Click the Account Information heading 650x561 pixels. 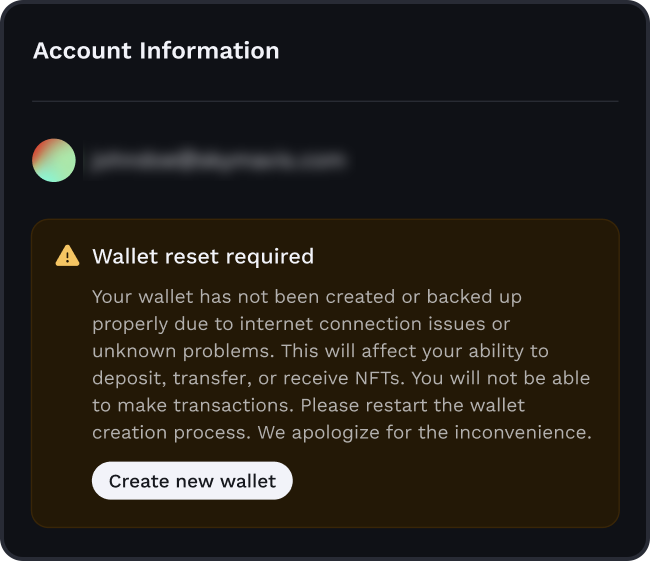pos(156,50)
